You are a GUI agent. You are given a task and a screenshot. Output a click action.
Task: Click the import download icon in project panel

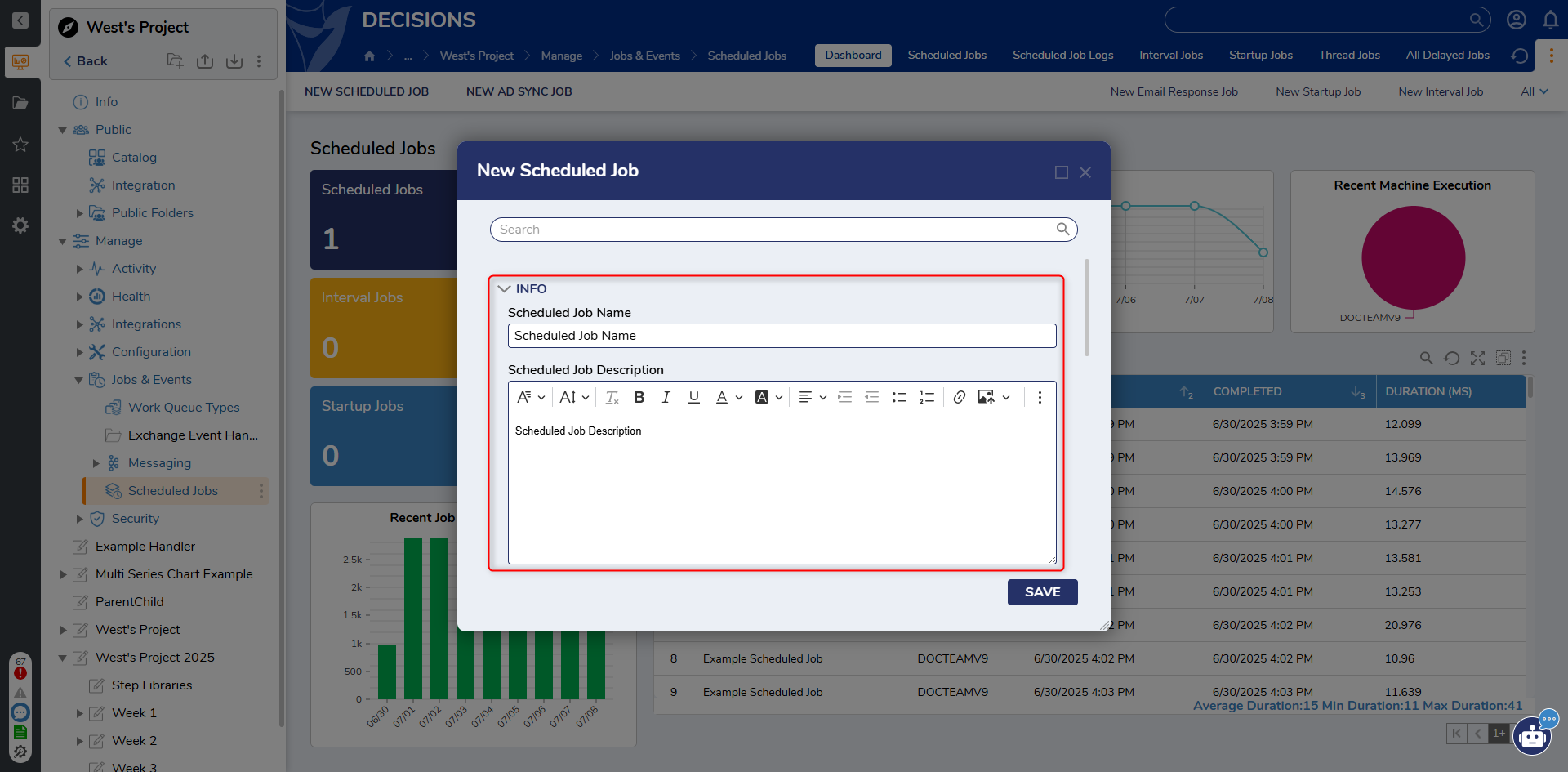click(x=234, y=61)
